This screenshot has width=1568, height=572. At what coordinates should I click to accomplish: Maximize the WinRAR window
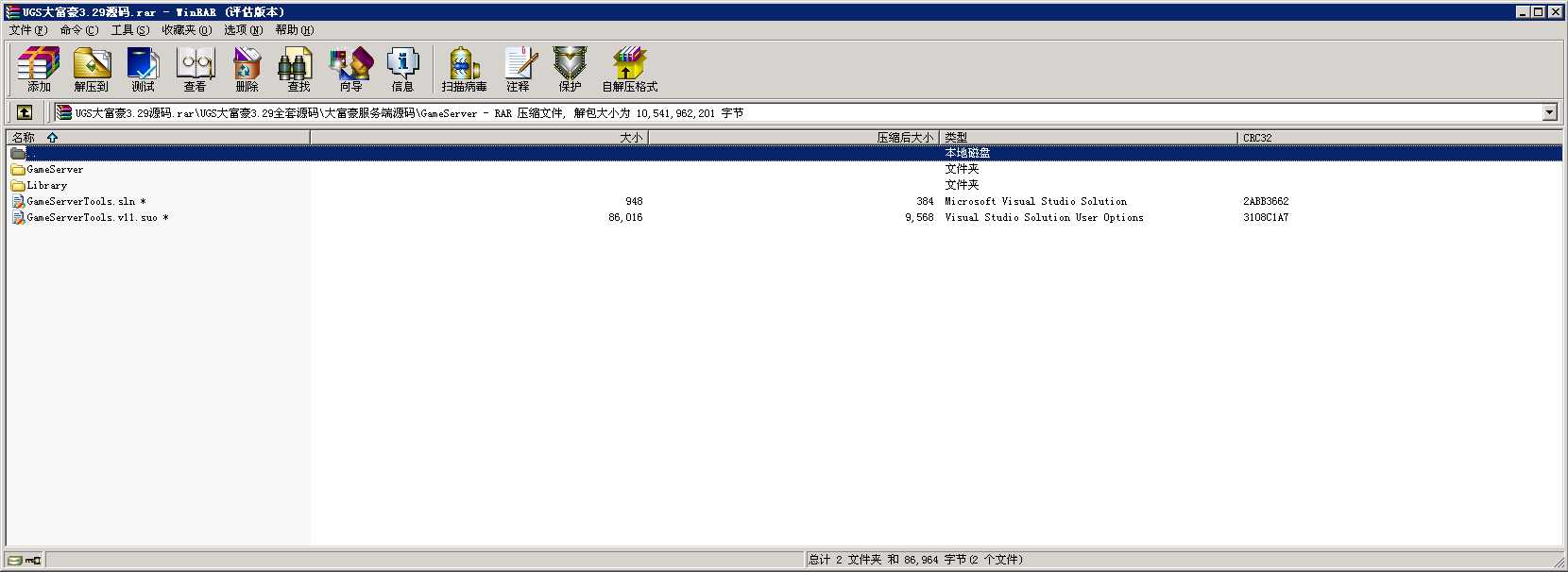pos(1538,11)
